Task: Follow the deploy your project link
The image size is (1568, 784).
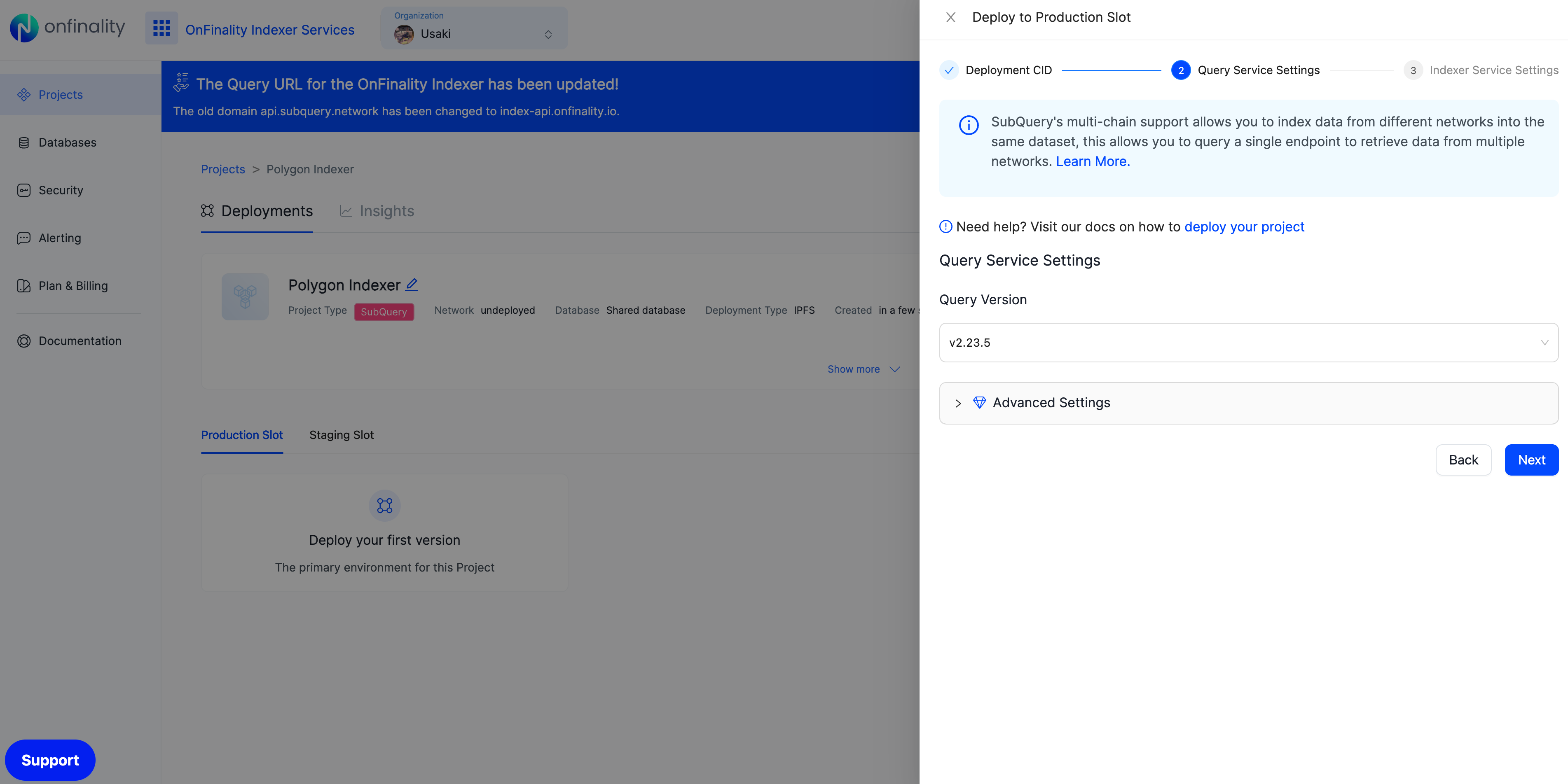Action: tap(1244, 227)
